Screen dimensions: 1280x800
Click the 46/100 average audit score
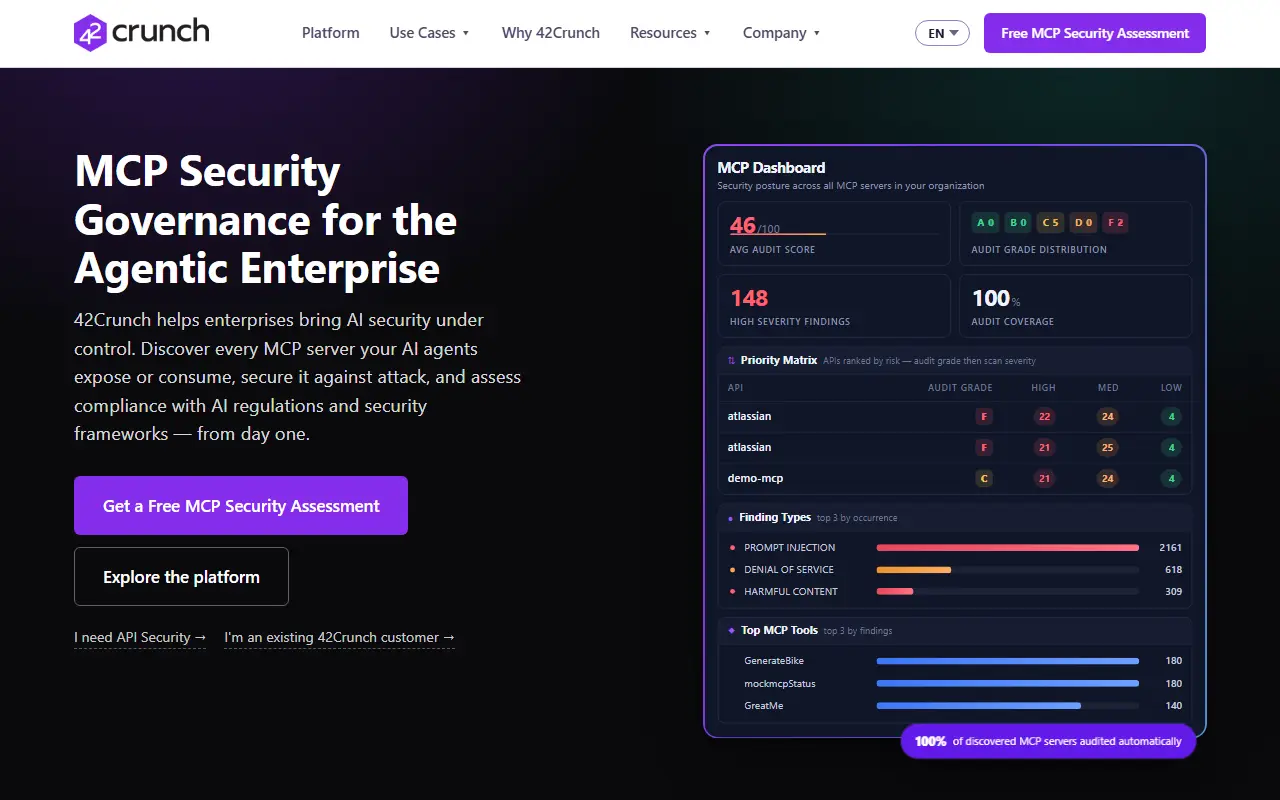pyautogui.click(x=755, y=226)
